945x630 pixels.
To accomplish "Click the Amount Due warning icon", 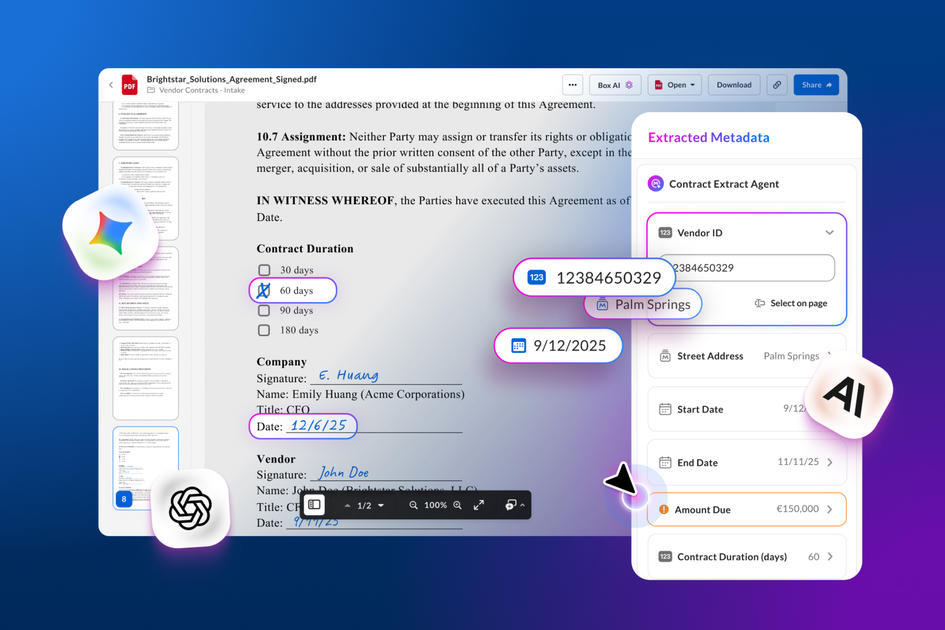I will coord(664,509).
